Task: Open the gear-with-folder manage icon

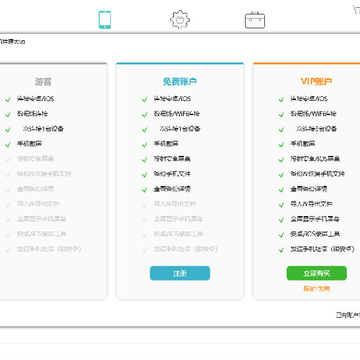Action: (x=180, y=20)
